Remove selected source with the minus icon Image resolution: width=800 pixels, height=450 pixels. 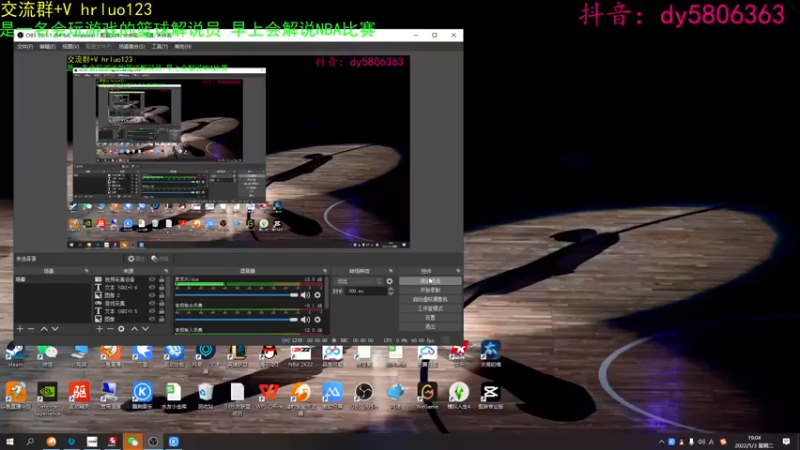click(x=110, y=329)
